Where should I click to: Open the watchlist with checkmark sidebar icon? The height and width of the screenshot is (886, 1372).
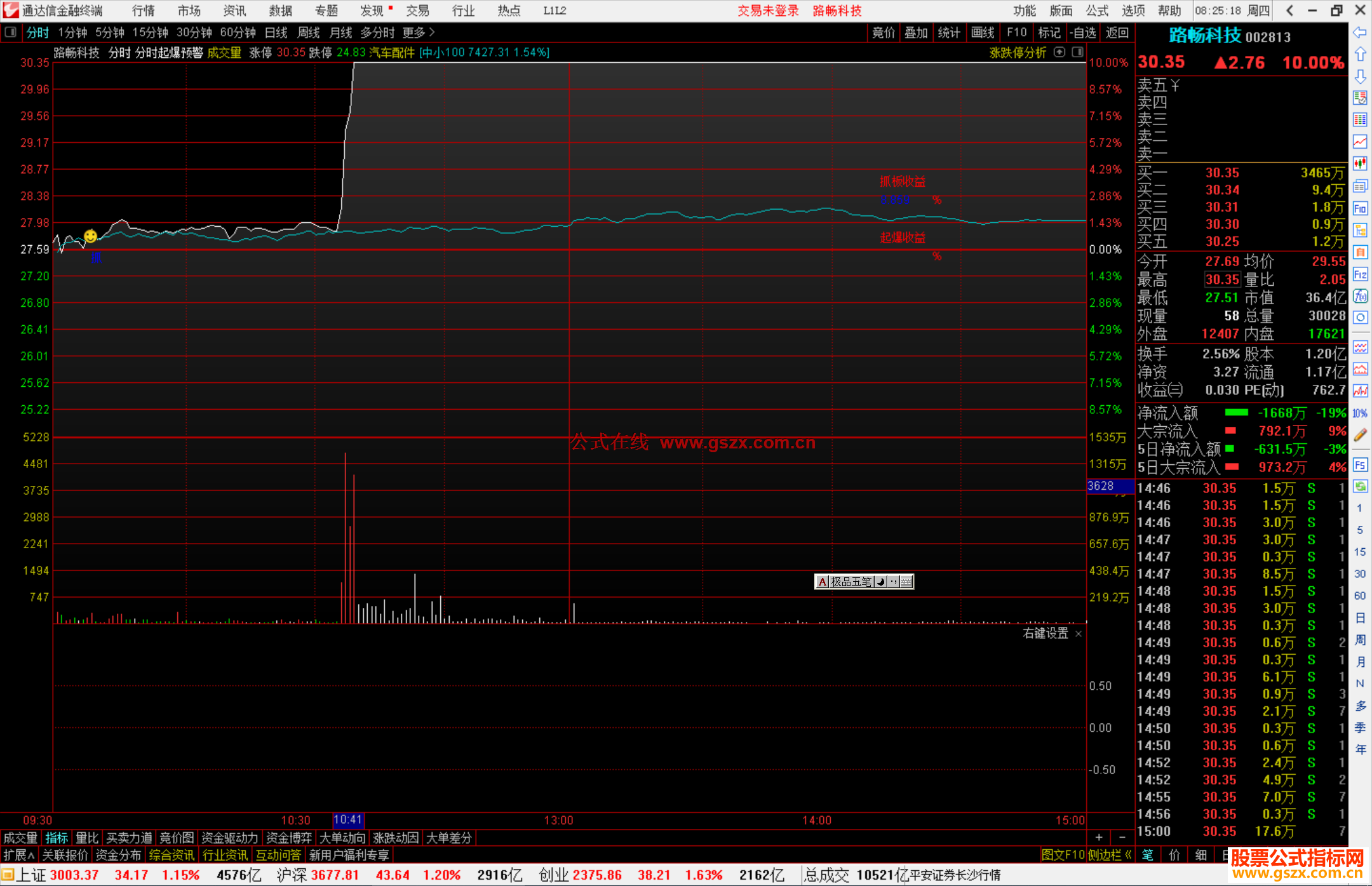point(1360,98)
